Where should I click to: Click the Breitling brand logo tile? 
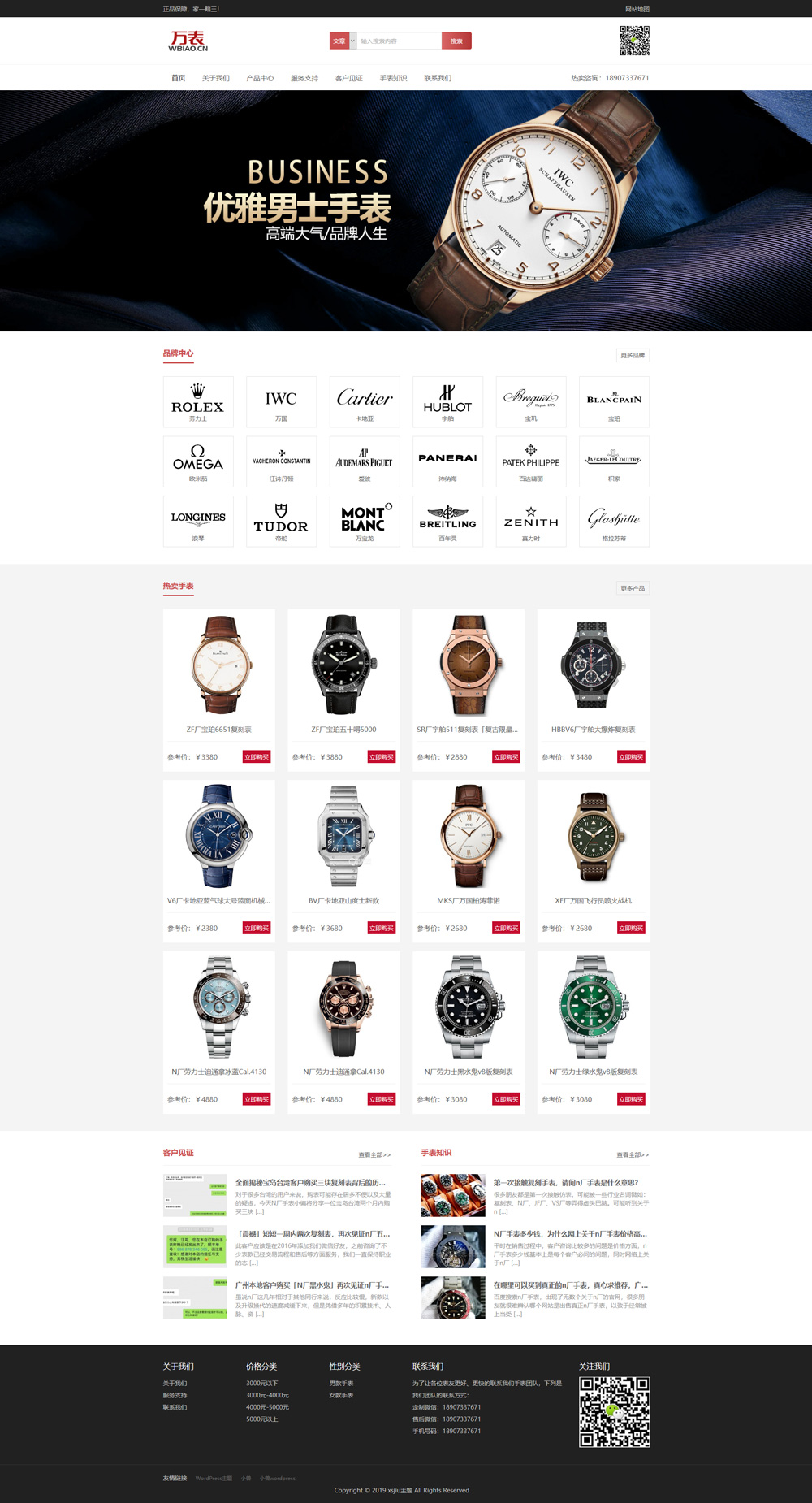point(447,522)
